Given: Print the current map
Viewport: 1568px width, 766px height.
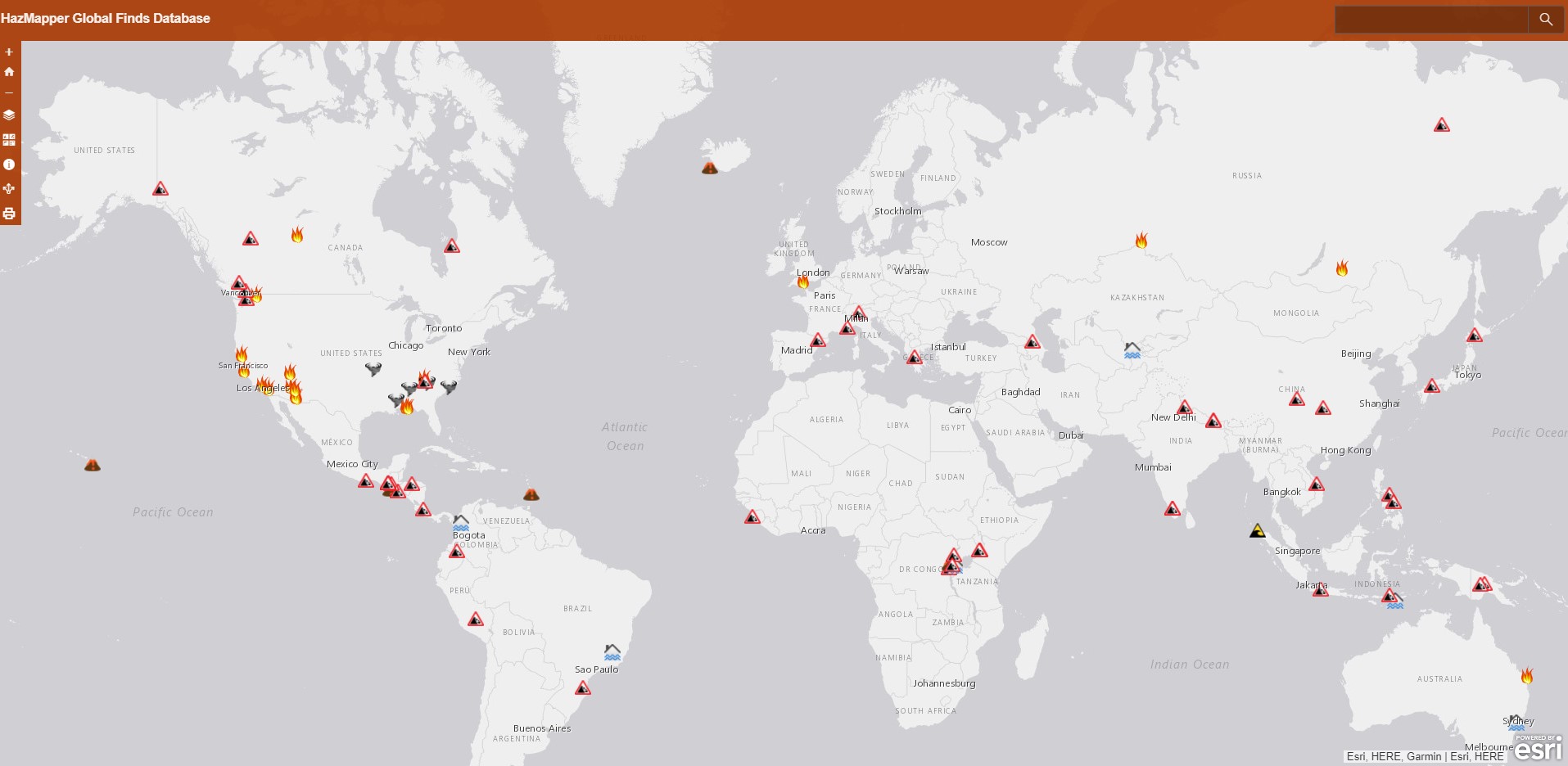Looking at the screenshot, I should [9, 214].
